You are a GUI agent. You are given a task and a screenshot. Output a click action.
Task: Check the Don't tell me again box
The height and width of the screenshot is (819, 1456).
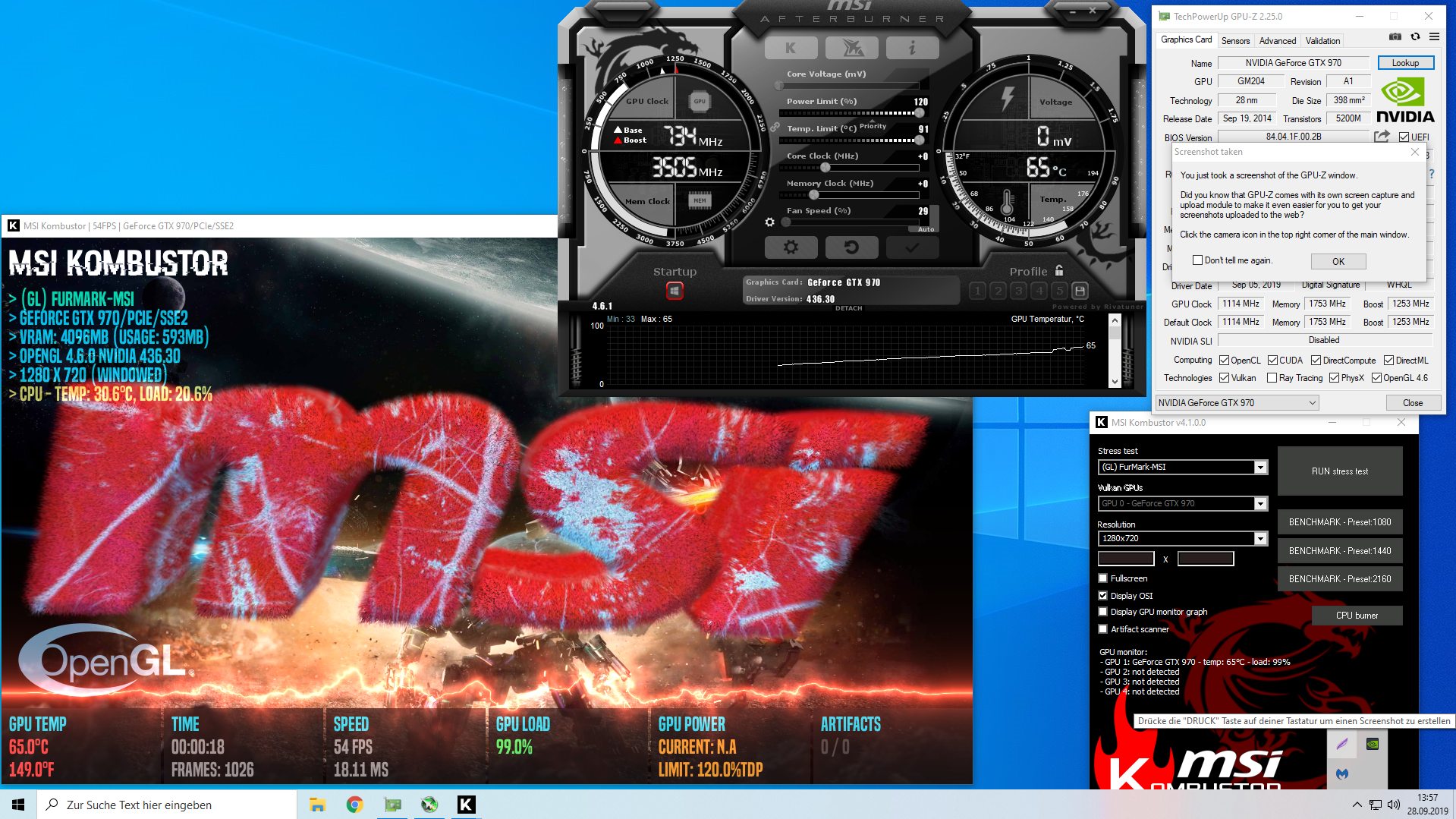click(1197, 260)
